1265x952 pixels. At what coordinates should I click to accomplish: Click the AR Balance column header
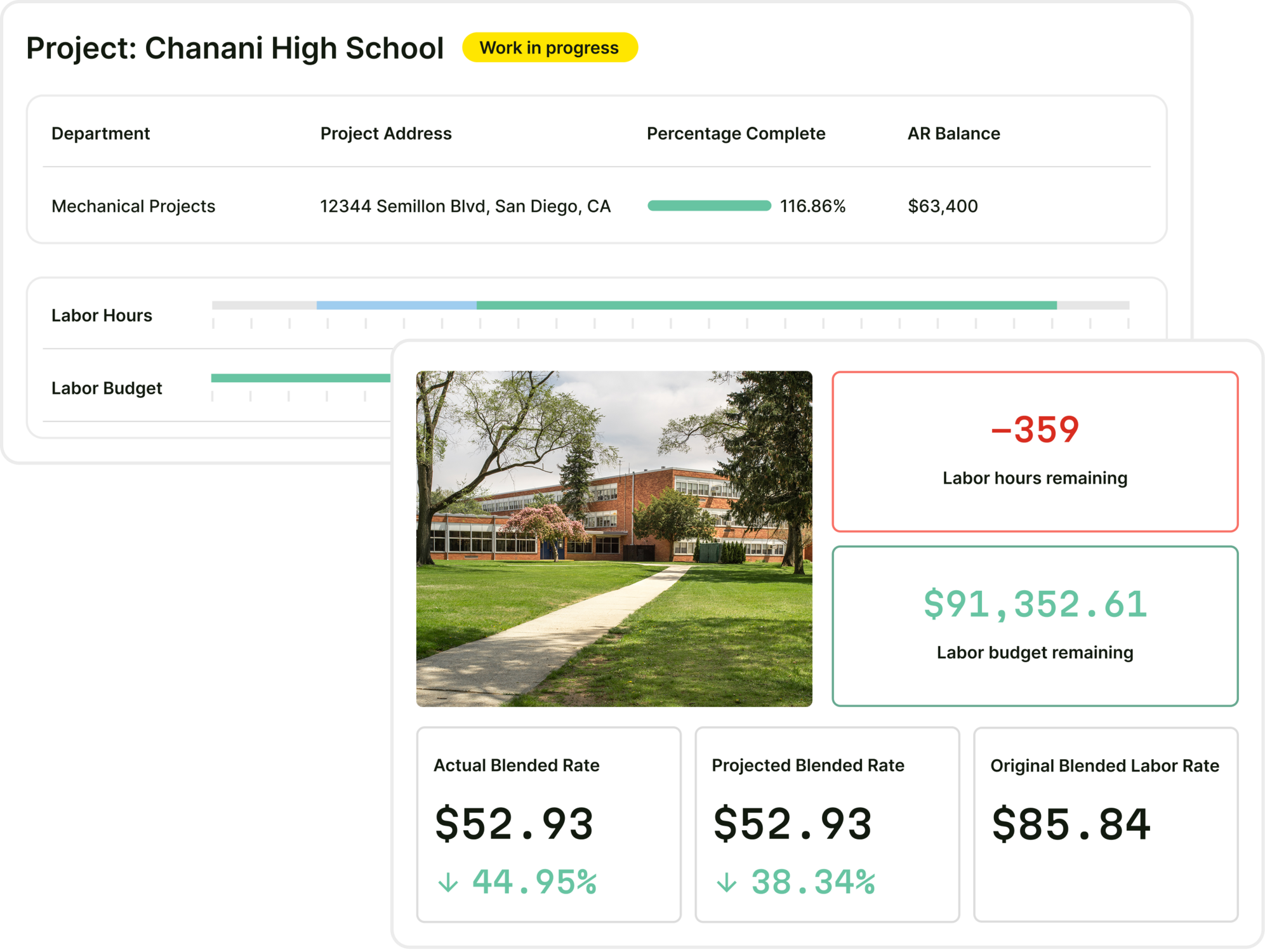tap(953, 133)
